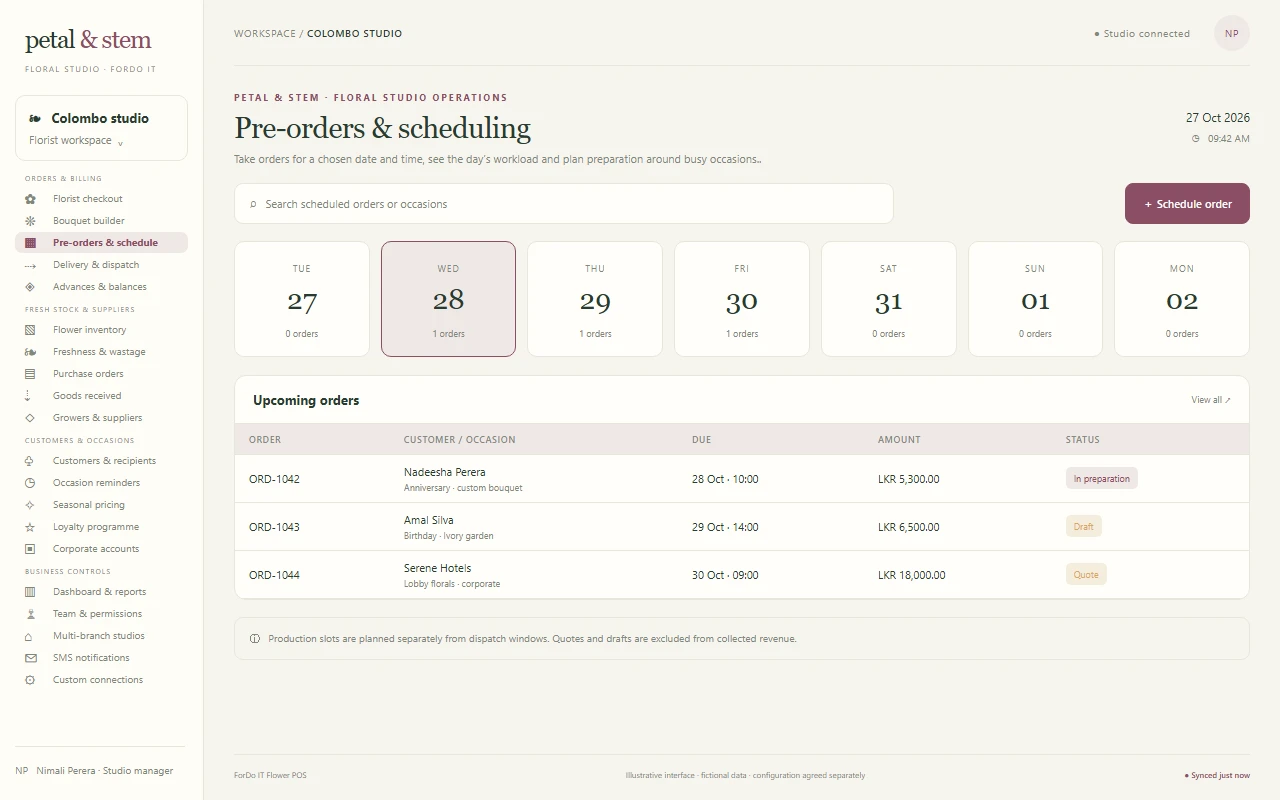The image size is (1280, 800).
Task: Click the Purchase orders icon
Action: pyautogui.click(x=30, y=374)
